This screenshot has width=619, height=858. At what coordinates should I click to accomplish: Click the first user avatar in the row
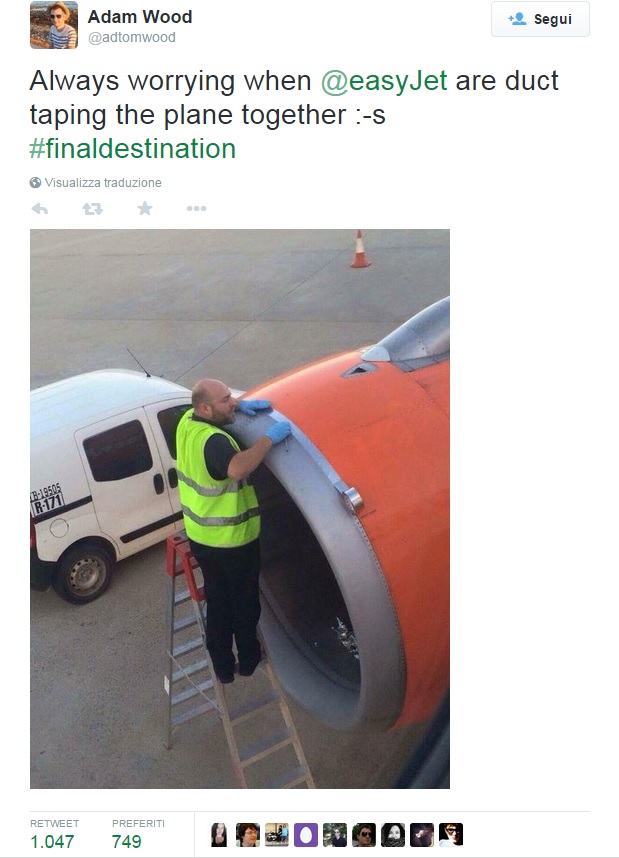coord(219,835)
